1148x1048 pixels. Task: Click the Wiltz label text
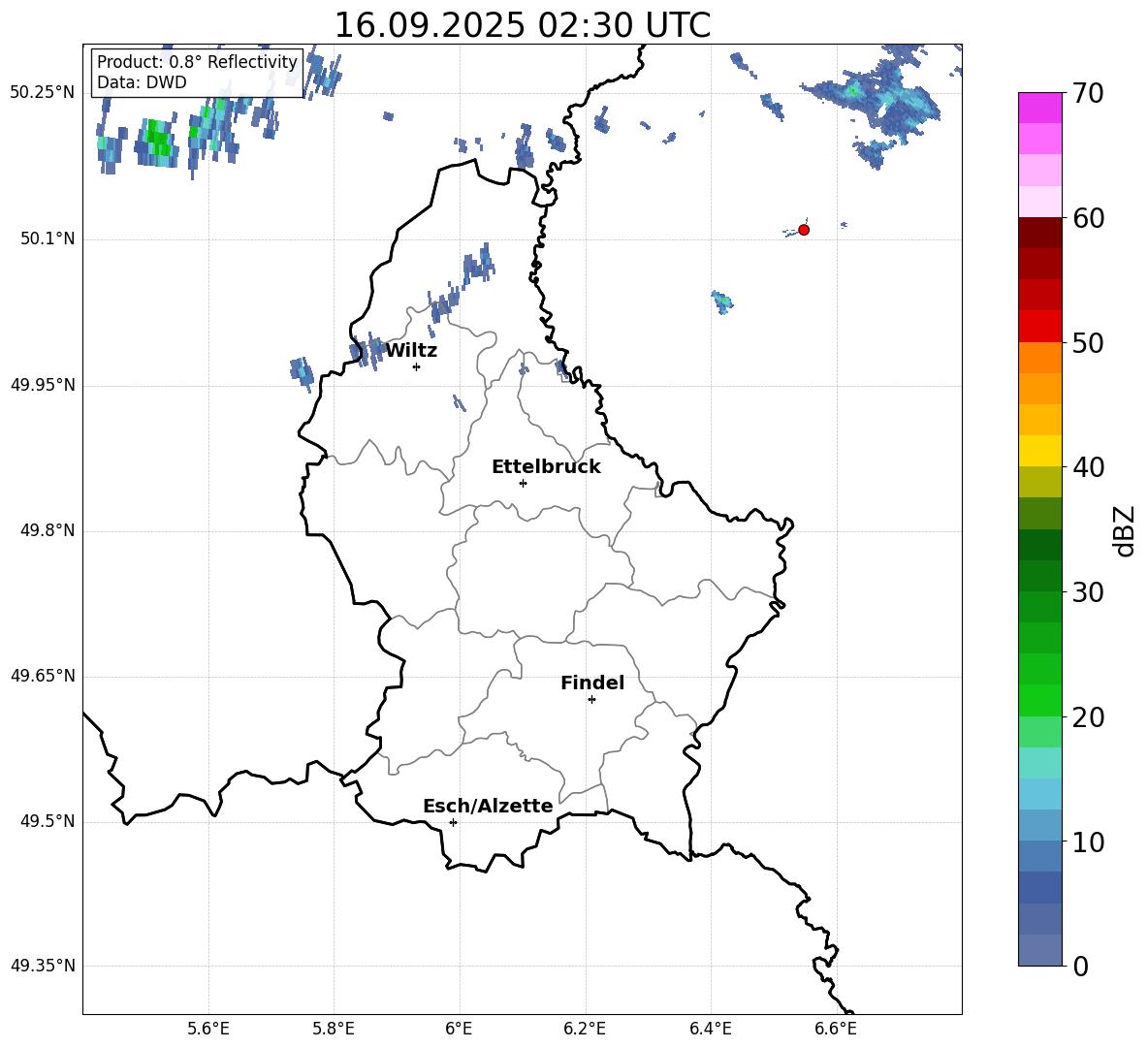411,351
